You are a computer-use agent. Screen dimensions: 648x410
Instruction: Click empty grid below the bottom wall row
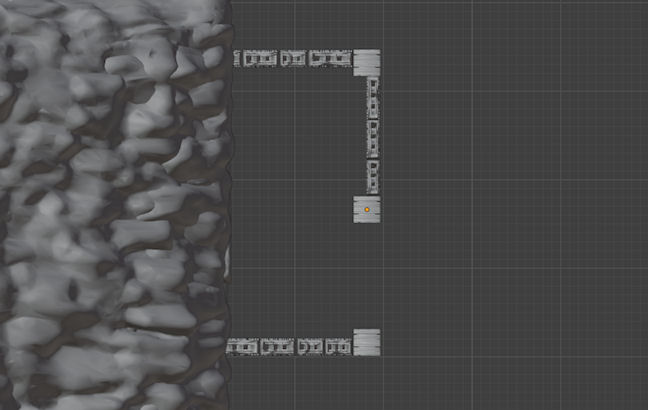point(300,385)
